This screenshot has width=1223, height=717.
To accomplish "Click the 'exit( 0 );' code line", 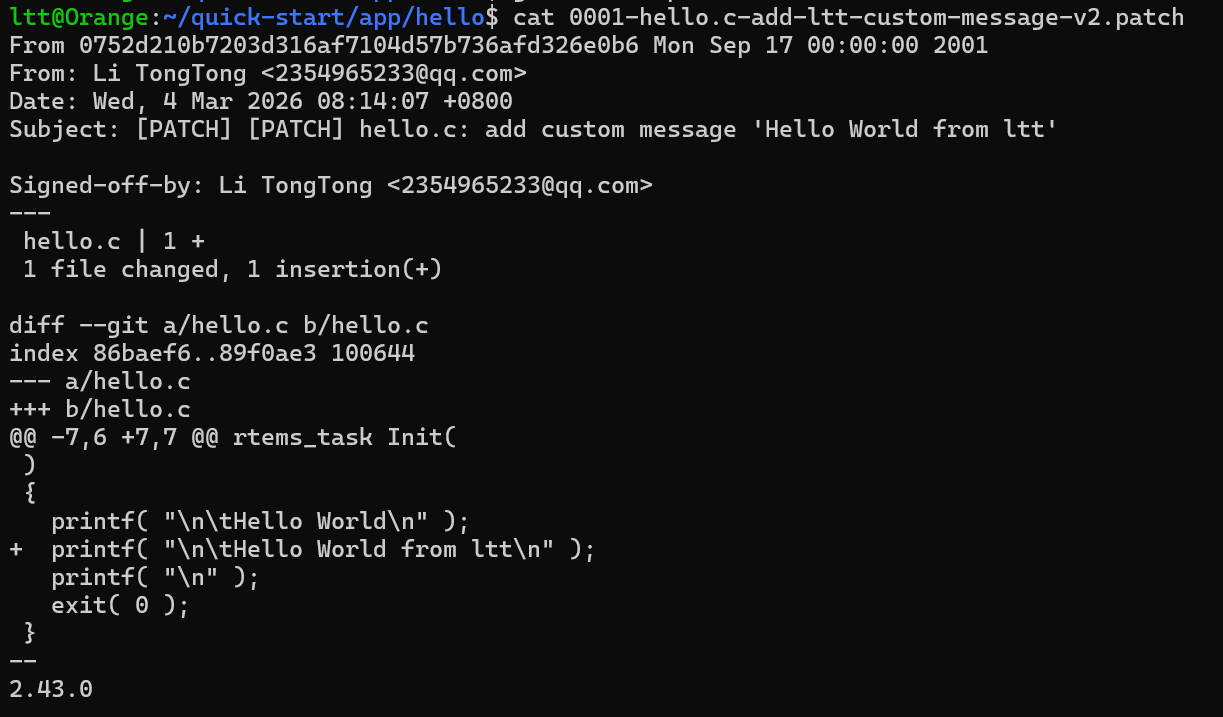I will (x=120, y=605).
